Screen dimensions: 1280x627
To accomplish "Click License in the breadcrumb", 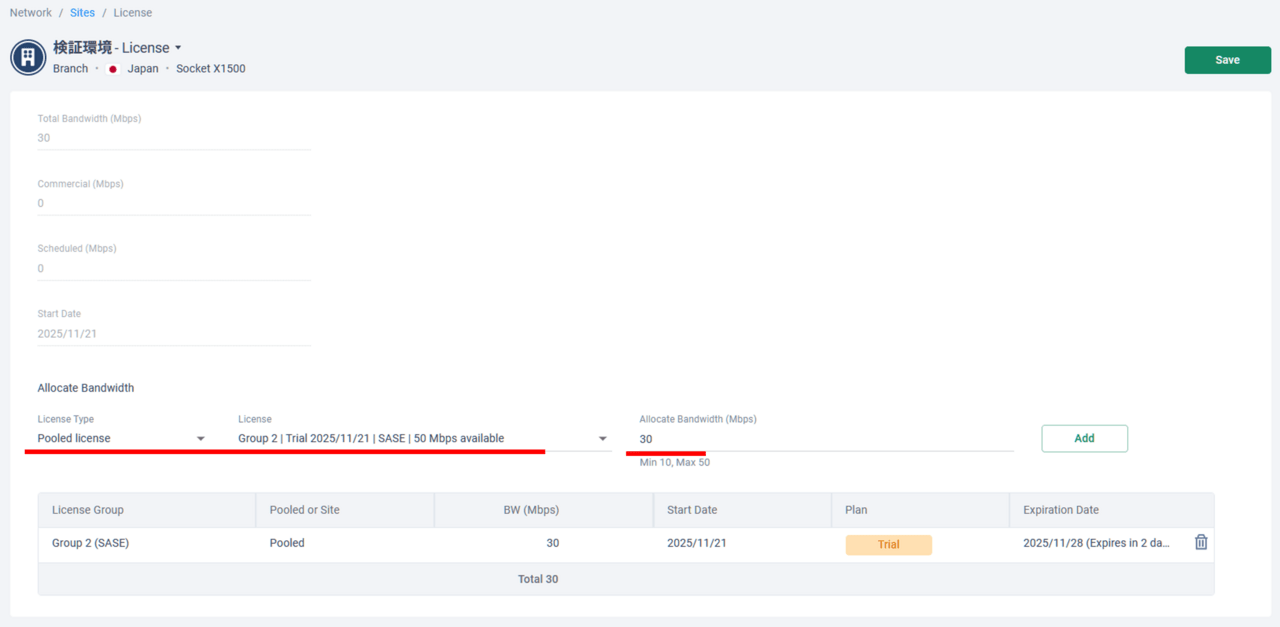I will click(132, 13).
